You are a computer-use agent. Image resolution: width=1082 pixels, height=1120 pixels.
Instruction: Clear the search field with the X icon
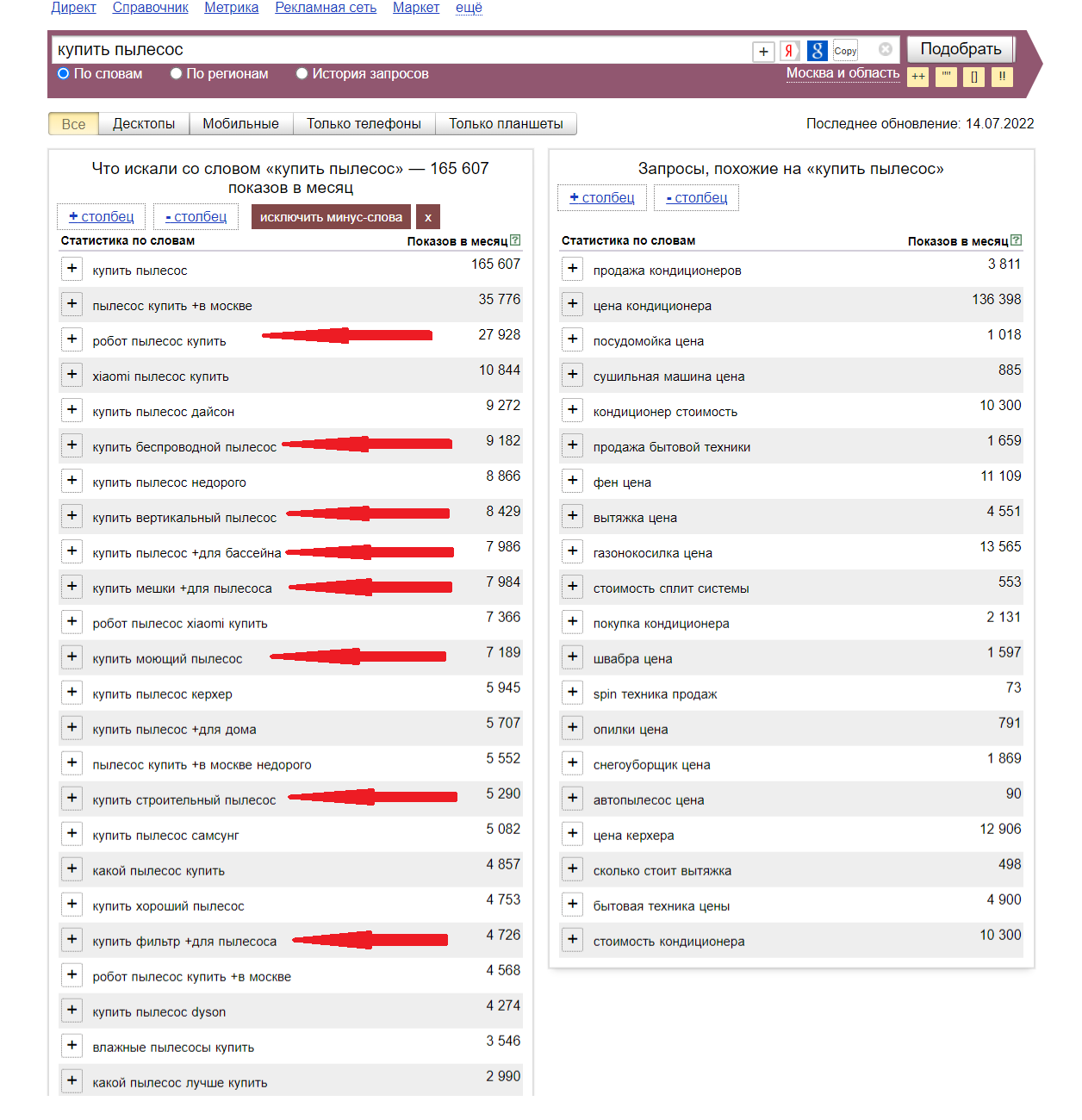[x=886, y=50]
